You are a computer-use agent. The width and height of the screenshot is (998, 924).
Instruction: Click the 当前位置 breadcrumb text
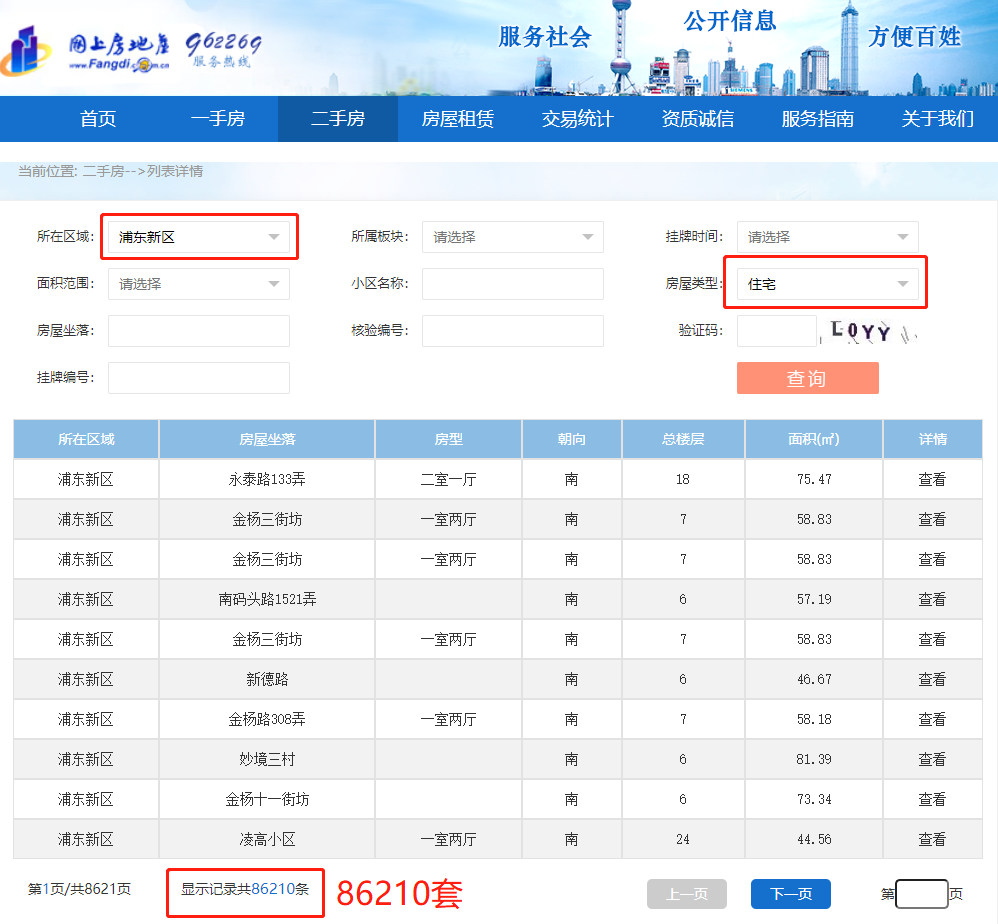click(110, 171)
